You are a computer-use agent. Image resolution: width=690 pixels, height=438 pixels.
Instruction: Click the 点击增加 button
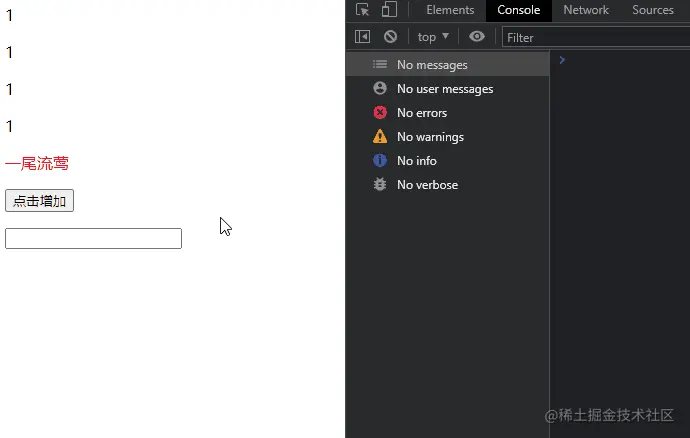pos(39,201)
